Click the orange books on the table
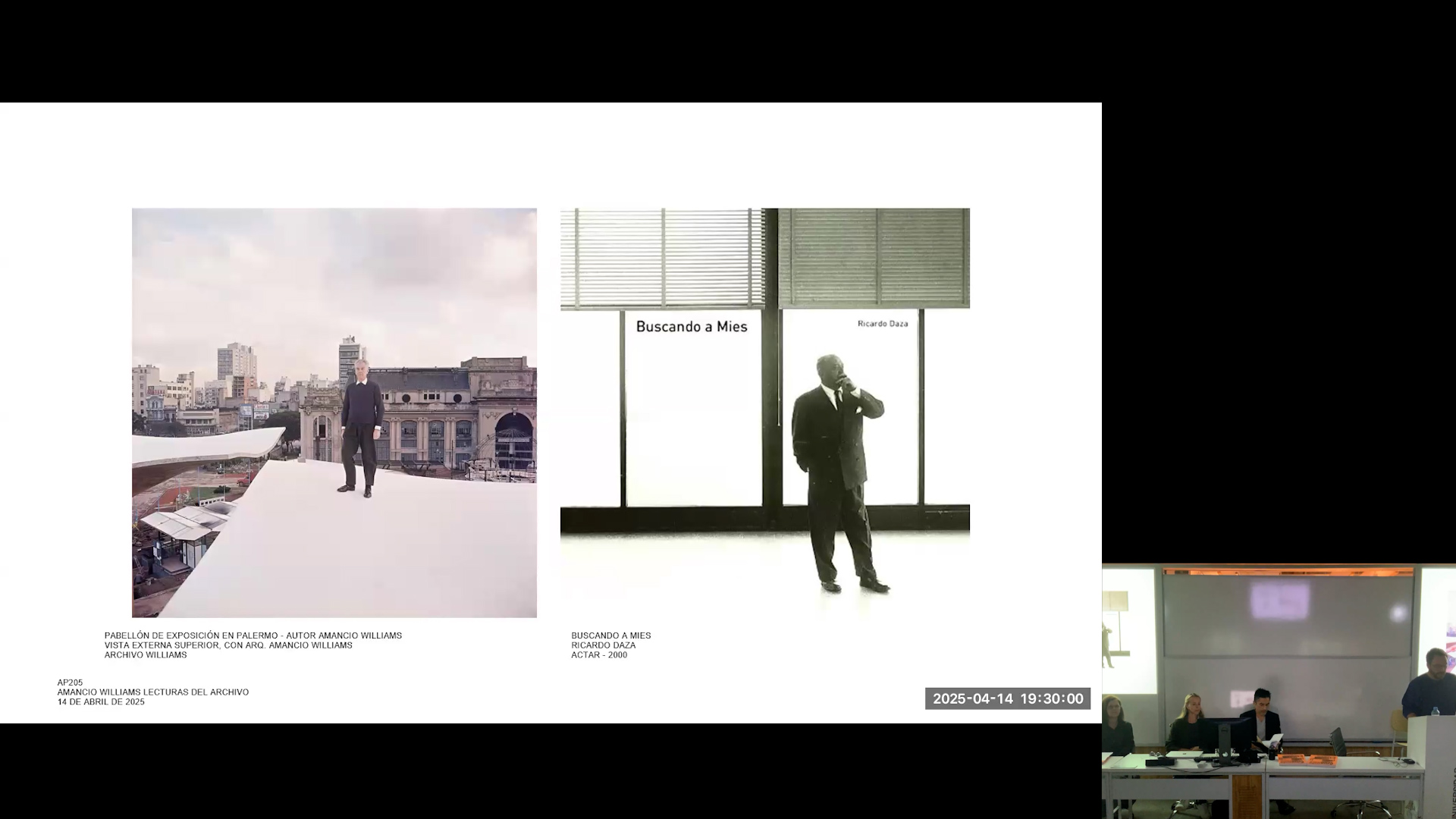Viewport: 1456px width, 819px height. [1306, 758]
